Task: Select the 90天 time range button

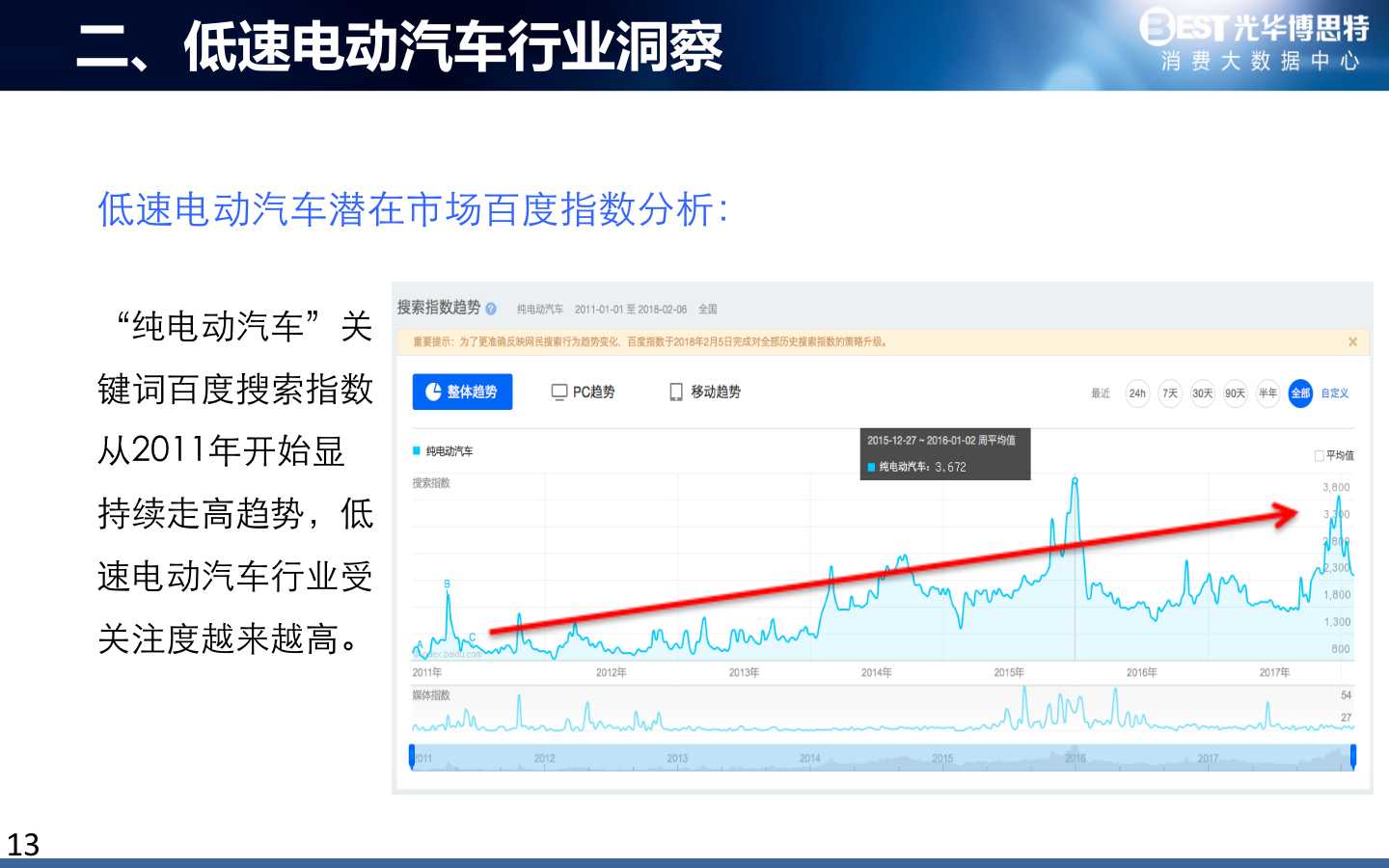Action: coord(1235,393)
